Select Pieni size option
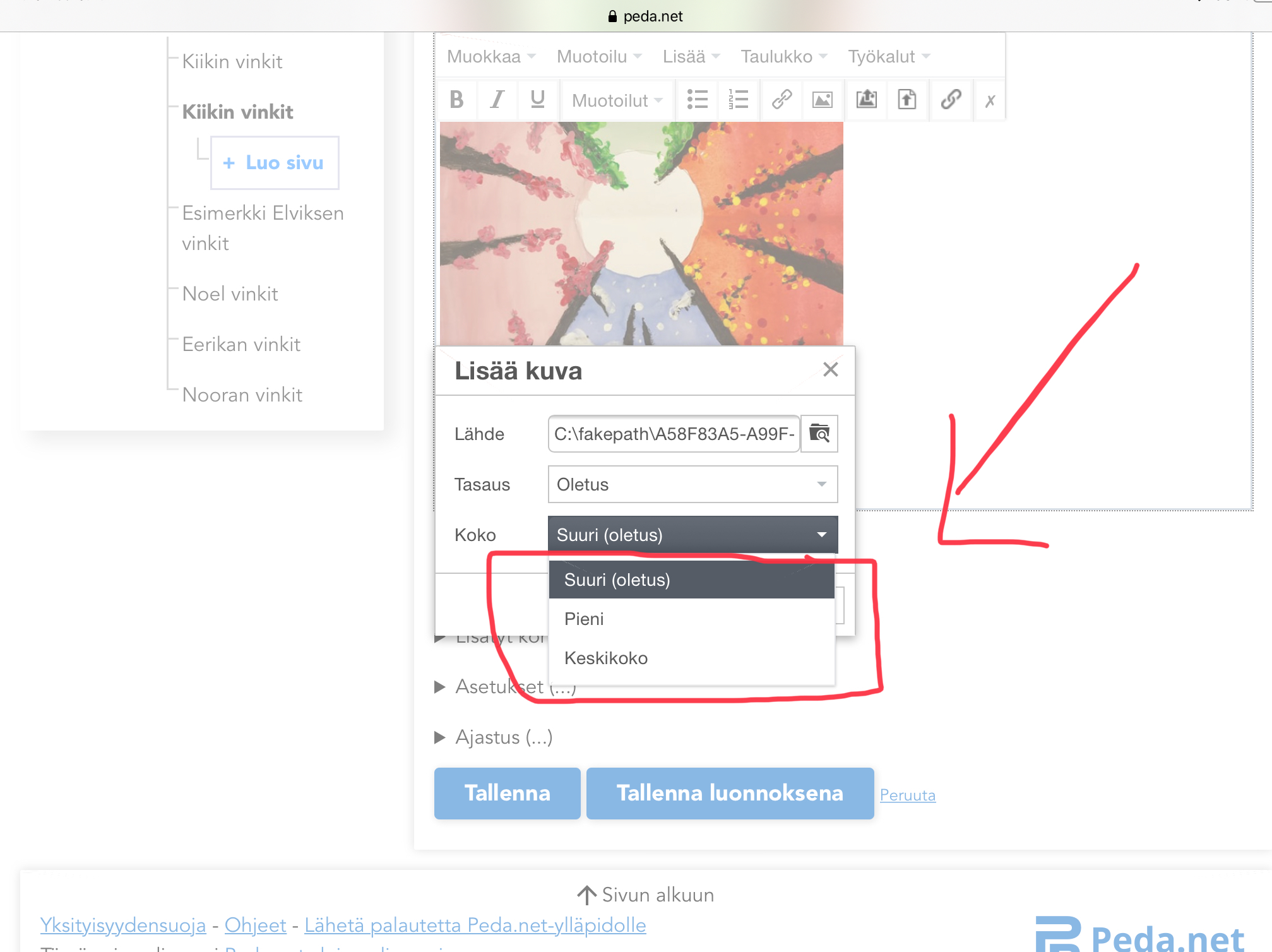Screen dimensions: 1272x952 (x=584, y=619)
